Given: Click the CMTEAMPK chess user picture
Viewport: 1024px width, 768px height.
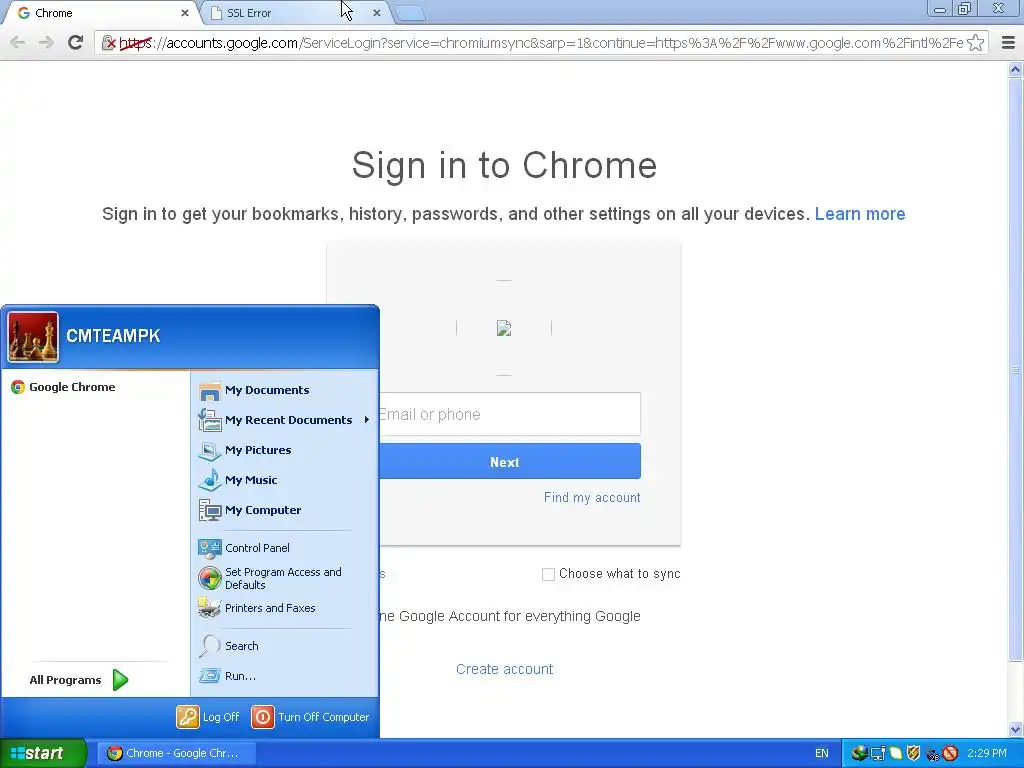Looking at the screenshot, I should tap(33, 337).
